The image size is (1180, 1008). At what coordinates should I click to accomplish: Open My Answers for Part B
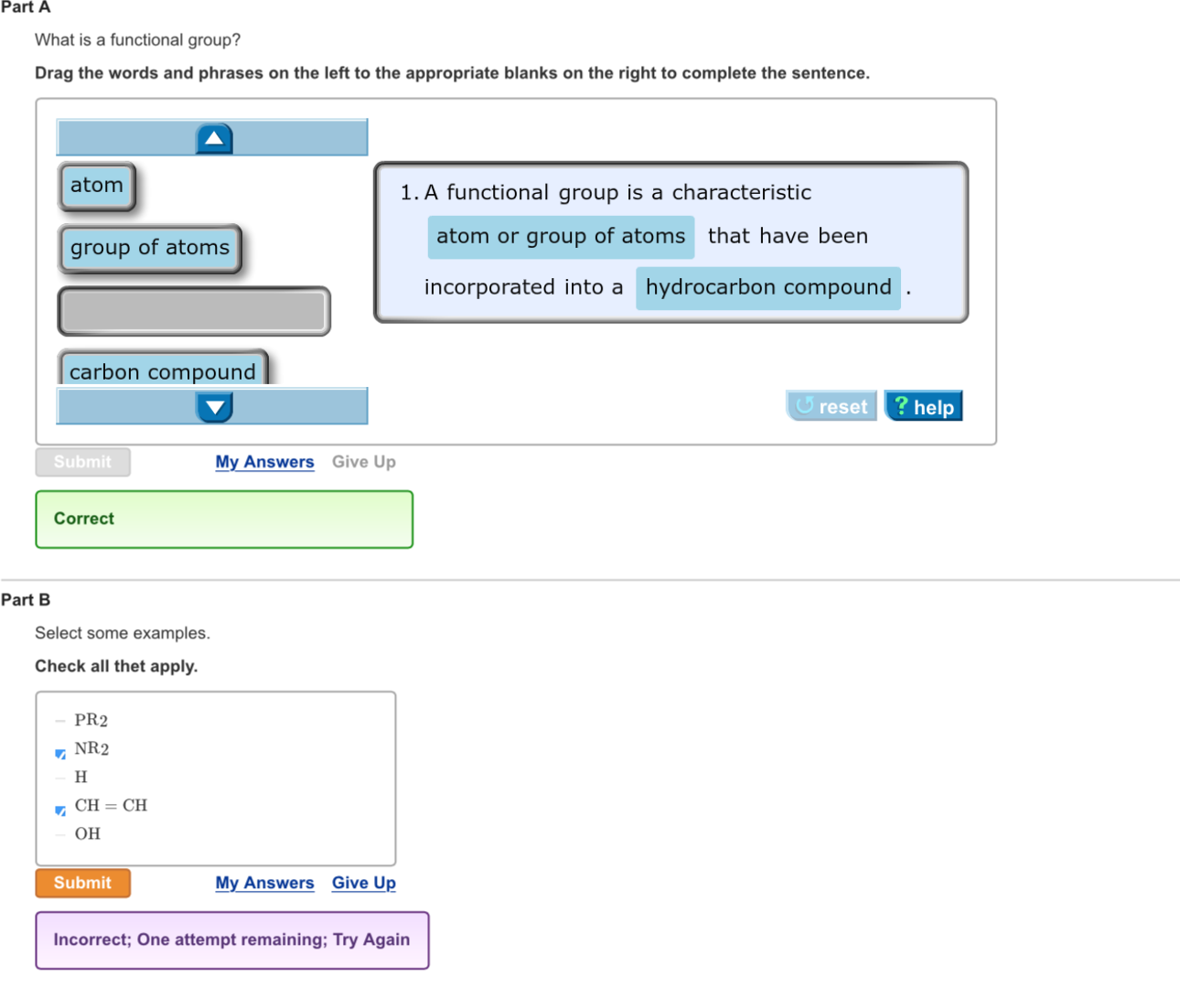[264, 883]
